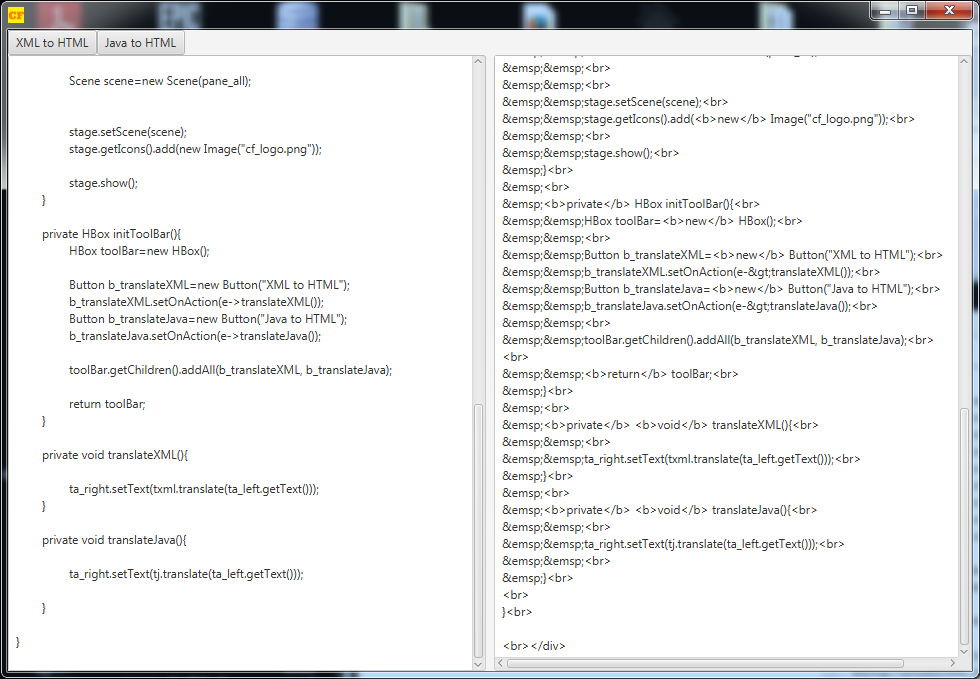Click the divider between the two text panes
This screenshot has height=679, width=980.
coord(489,360)
